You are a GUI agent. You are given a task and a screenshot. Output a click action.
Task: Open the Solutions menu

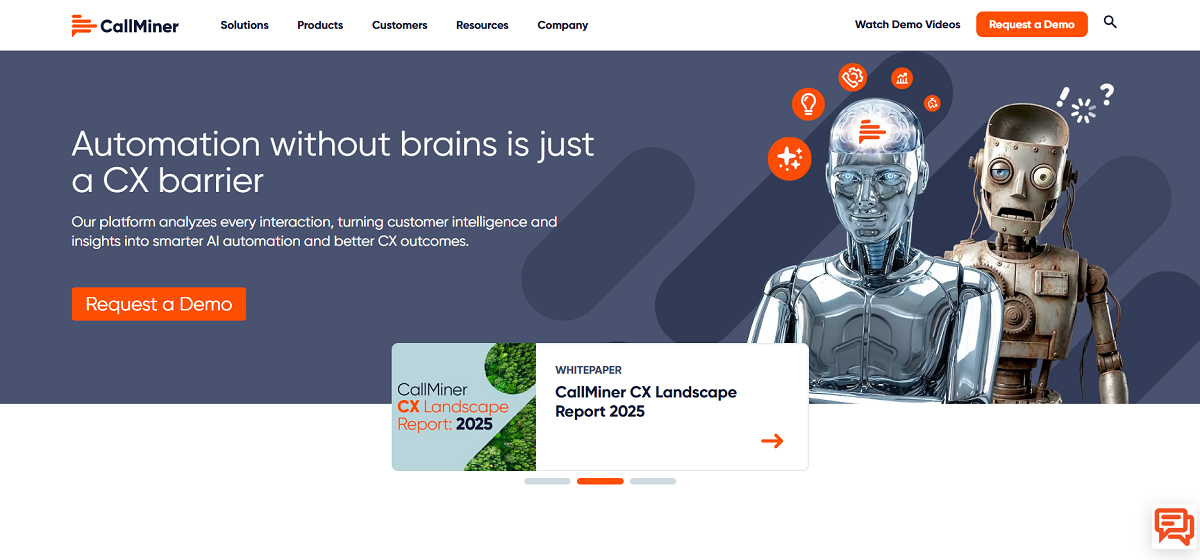coord(245,25)
